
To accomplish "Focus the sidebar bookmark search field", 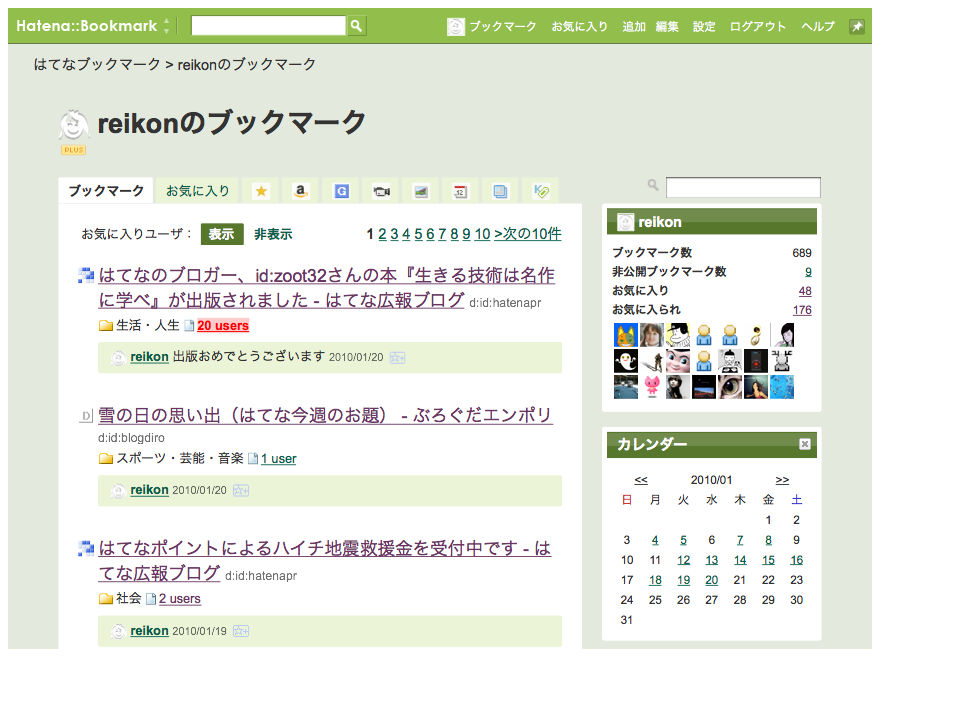I will coord(743,187).
